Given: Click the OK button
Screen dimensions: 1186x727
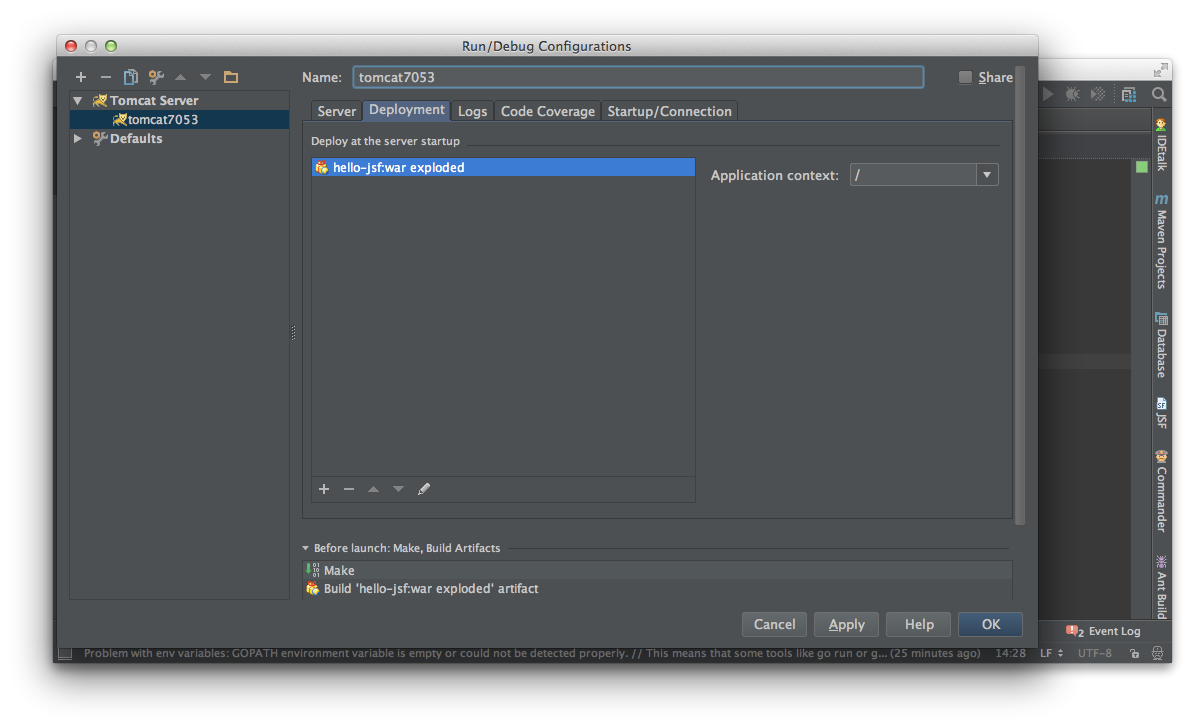Looking at the screenshot, I should point(990,624).
